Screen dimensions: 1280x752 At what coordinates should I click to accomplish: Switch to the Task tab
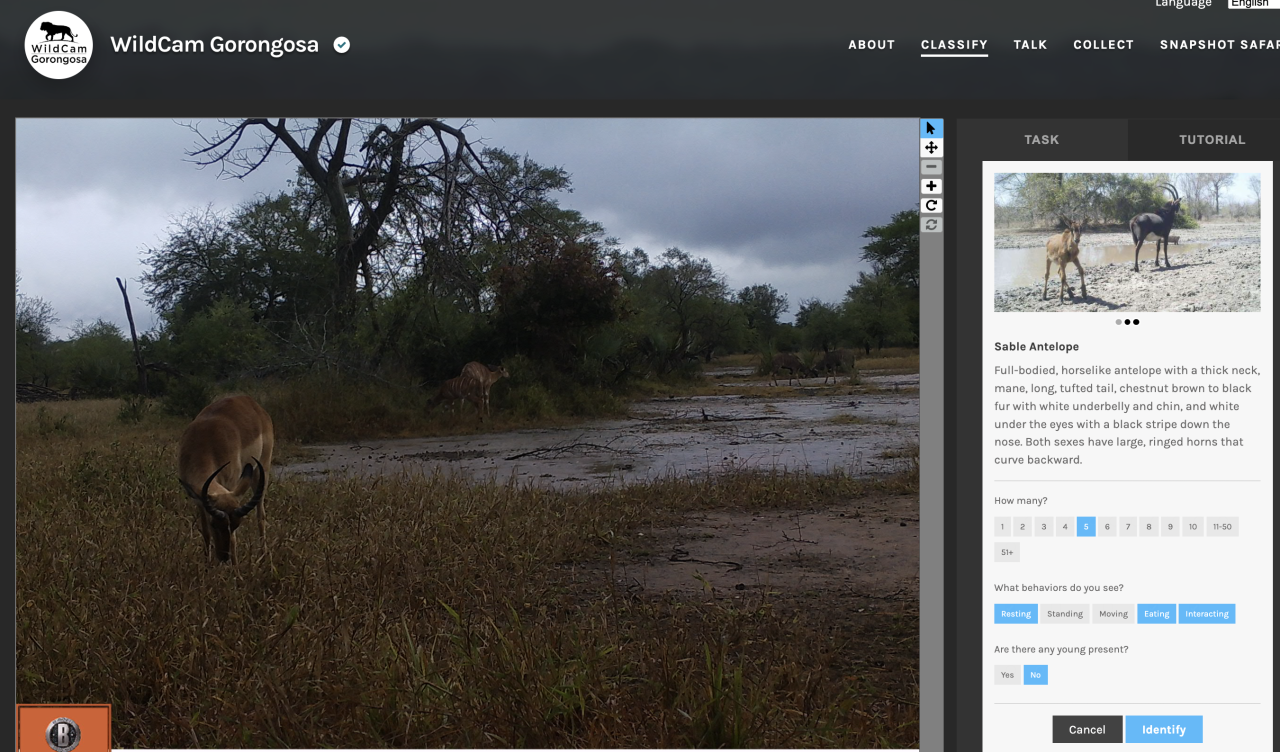coord(1042,140)
